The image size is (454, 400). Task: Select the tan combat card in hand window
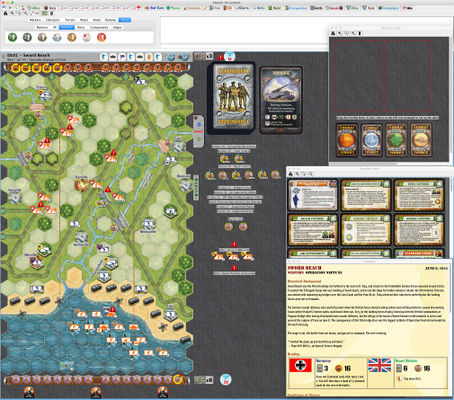point(421,140)
